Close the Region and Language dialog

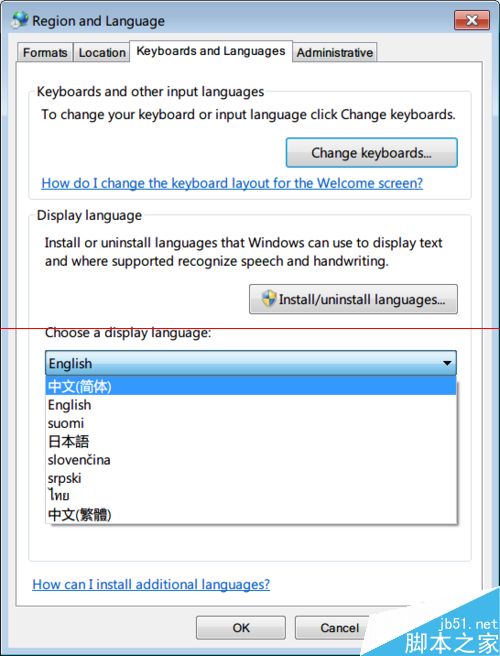point(472,20)
